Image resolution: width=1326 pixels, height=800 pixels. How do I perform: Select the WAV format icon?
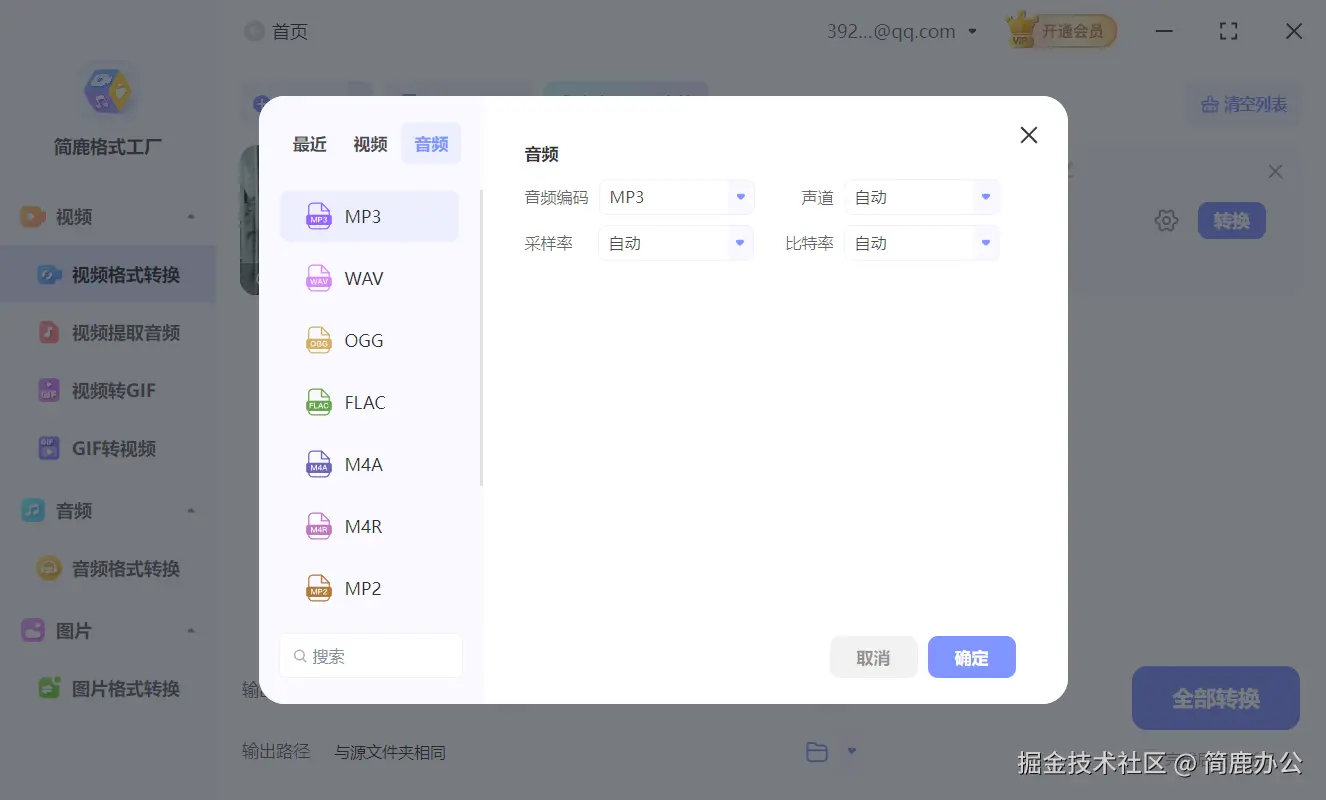(319, 278)
